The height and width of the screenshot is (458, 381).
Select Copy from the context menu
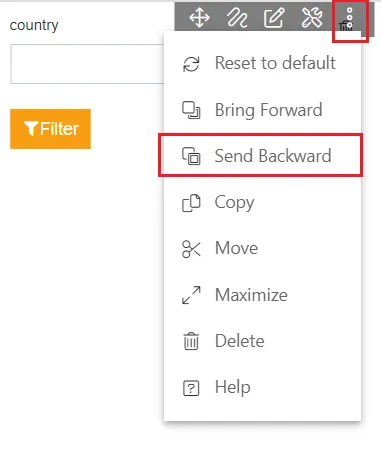click(262, 202)
